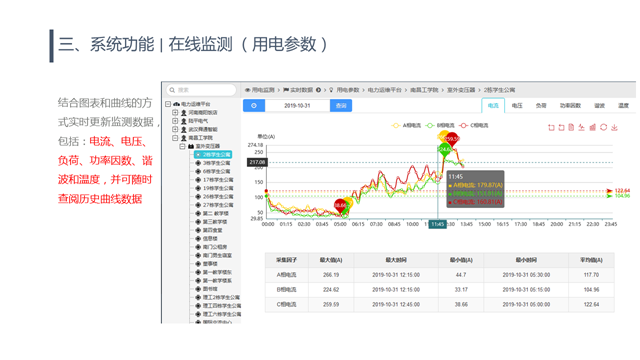Open the 用电参数 breadcrumb link
This screenshot has height=360, width=640.
click(x=348, y=90)
